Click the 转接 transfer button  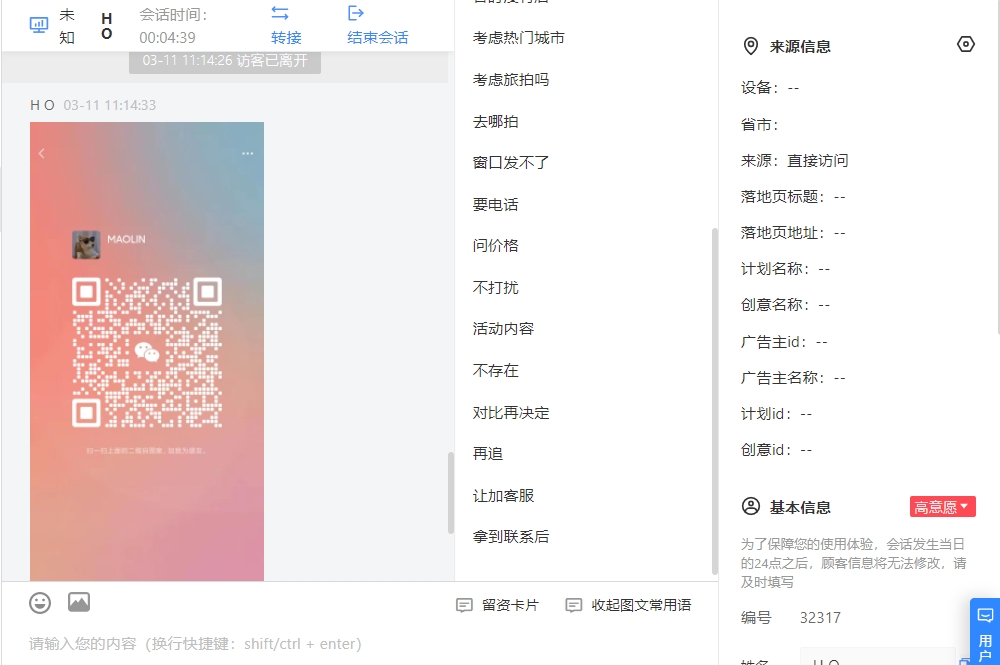[286, 38]
